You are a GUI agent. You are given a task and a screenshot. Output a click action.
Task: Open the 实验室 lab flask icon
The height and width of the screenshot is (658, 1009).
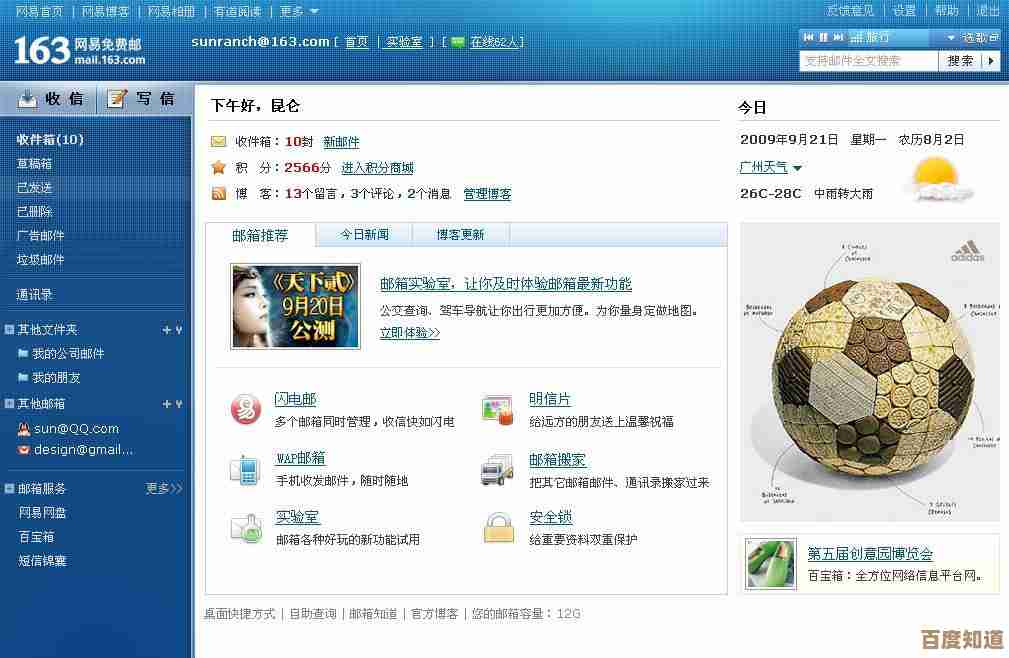pyautogui.click(x=246, y=527)
